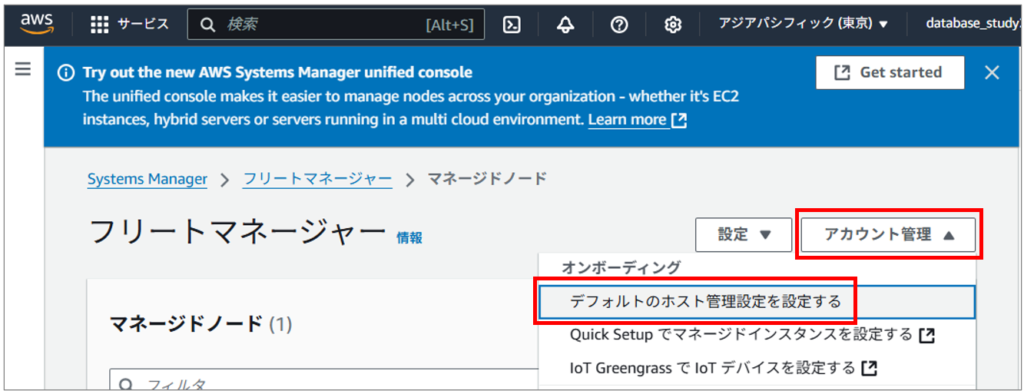This screenshot has width=1024, height=391.
Task: Click the info icon in the banner
Action: click(x=66, y=72)
